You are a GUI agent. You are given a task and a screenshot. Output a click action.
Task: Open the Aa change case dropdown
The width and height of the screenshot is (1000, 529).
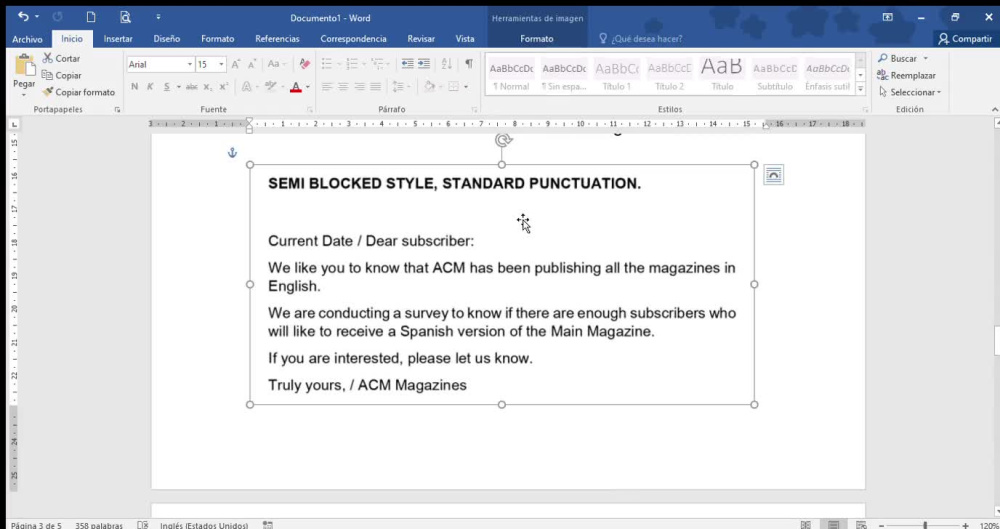[277, 64]
